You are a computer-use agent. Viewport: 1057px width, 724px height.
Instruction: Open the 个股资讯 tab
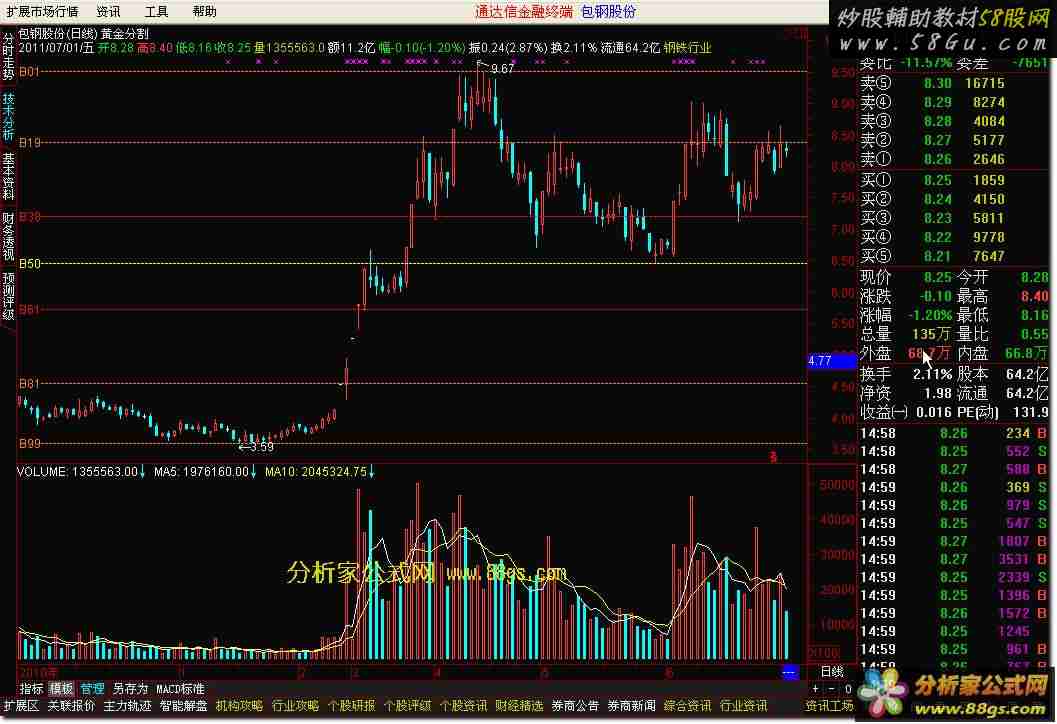[463, 706]
